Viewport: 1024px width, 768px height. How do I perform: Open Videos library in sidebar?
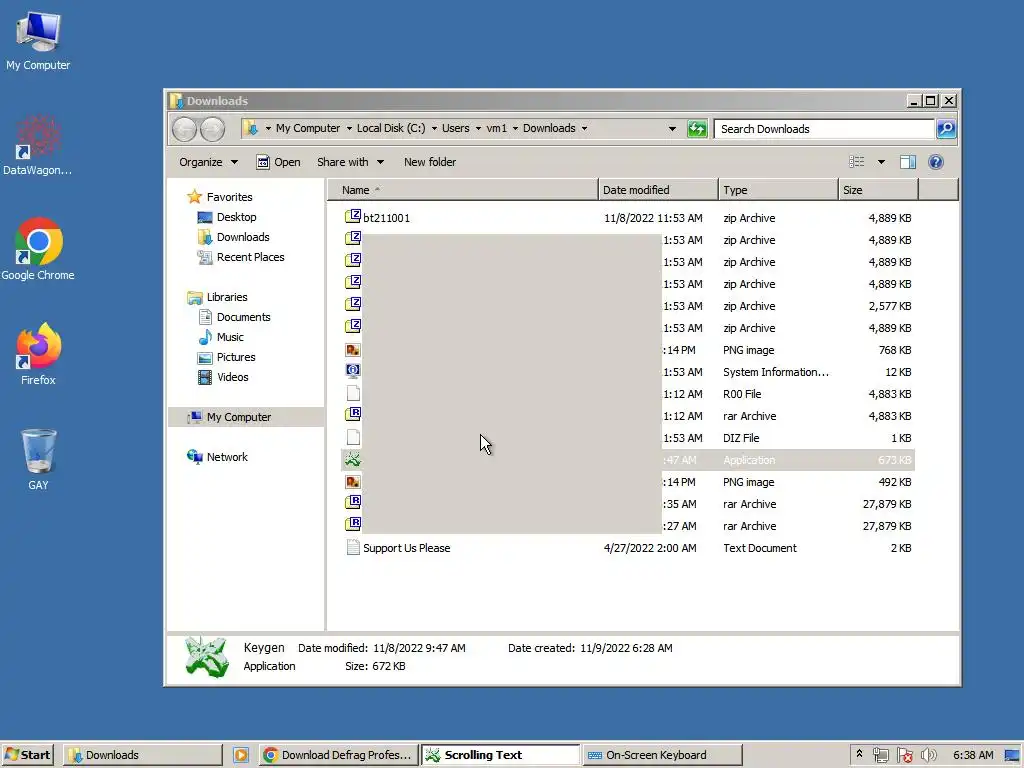(x=223, y=377)
